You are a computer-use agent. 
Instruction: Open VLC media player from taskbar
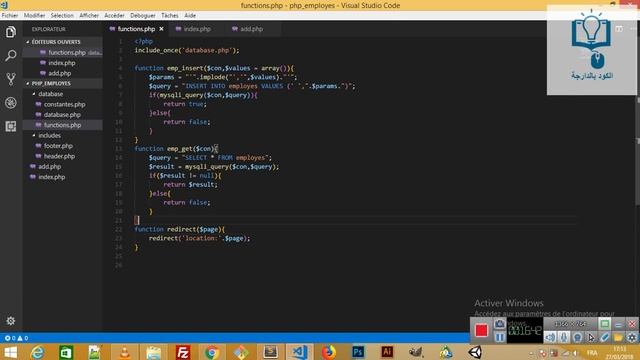pyautogui.click(x=124, y=352)
